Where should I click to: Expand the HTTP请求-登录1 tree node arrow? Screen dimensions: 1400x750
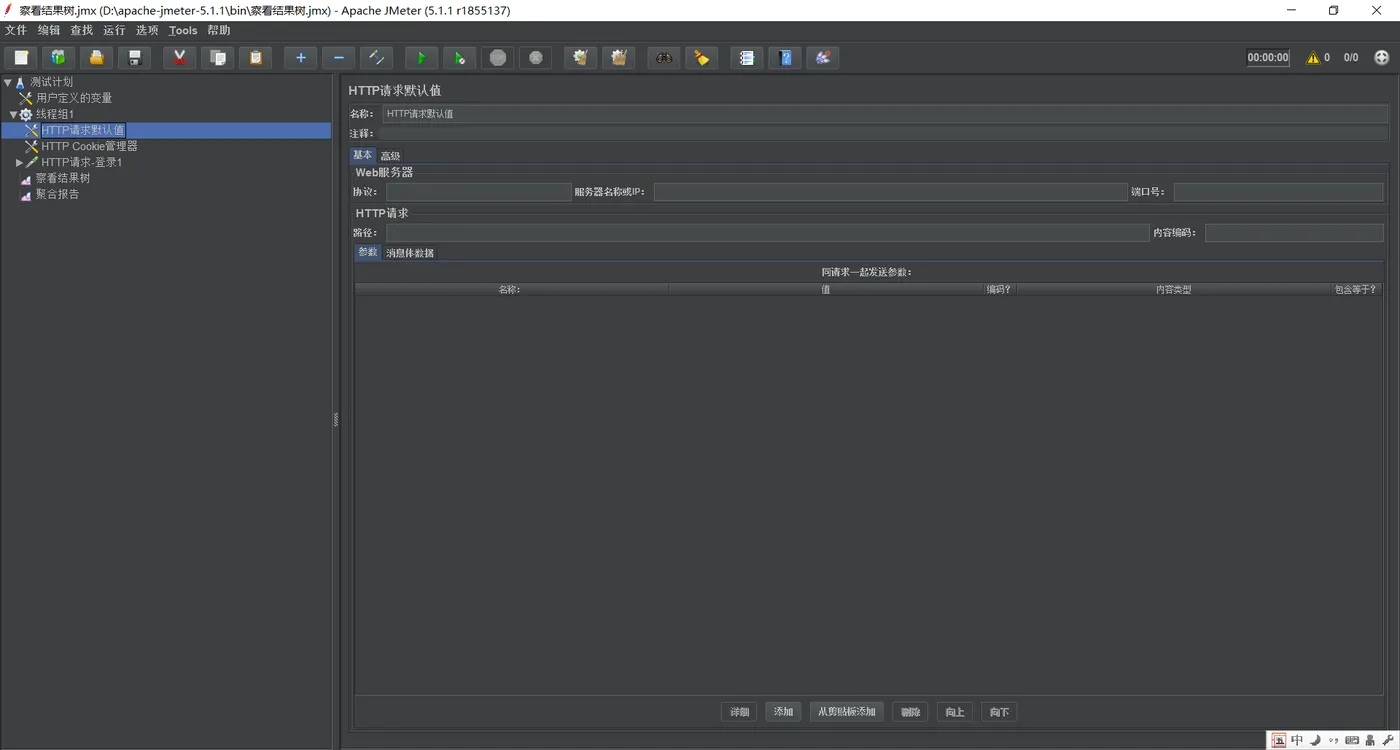19,162
